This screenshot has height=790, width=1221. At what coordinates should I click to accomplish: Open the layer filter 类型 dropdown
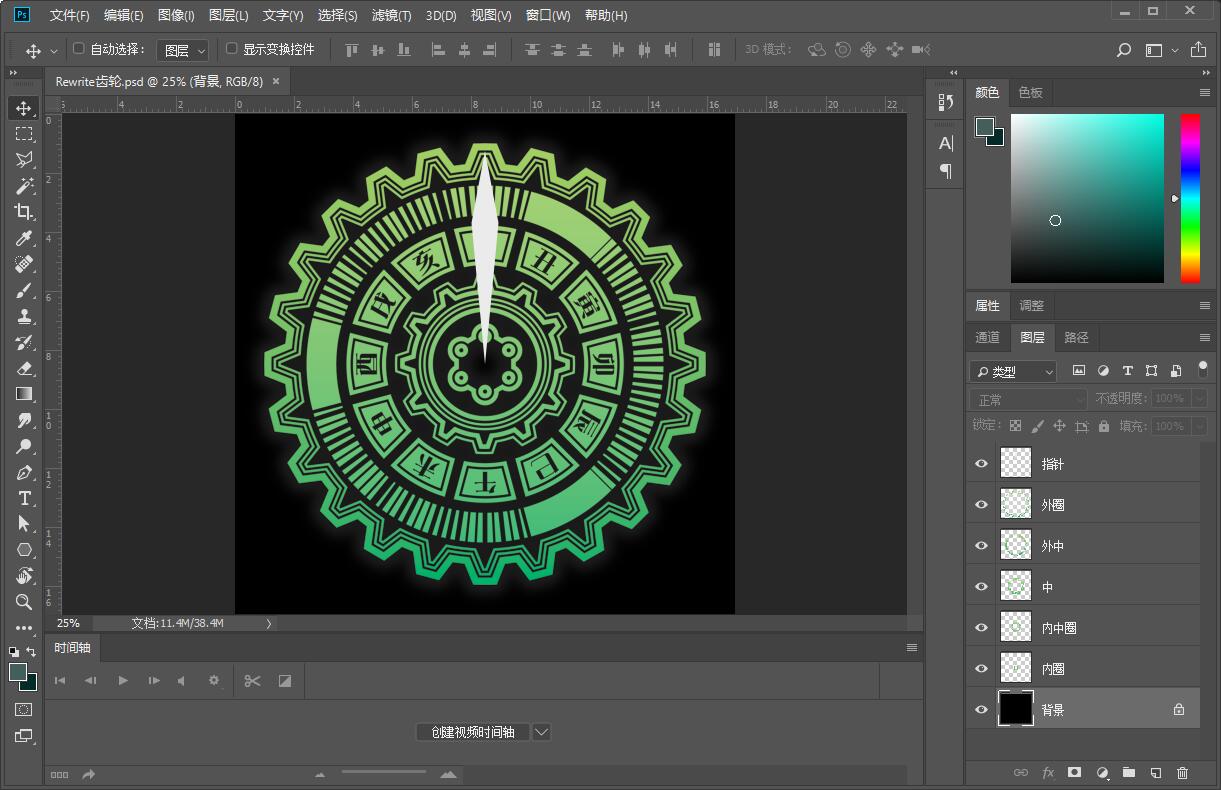pos(1013,372)
